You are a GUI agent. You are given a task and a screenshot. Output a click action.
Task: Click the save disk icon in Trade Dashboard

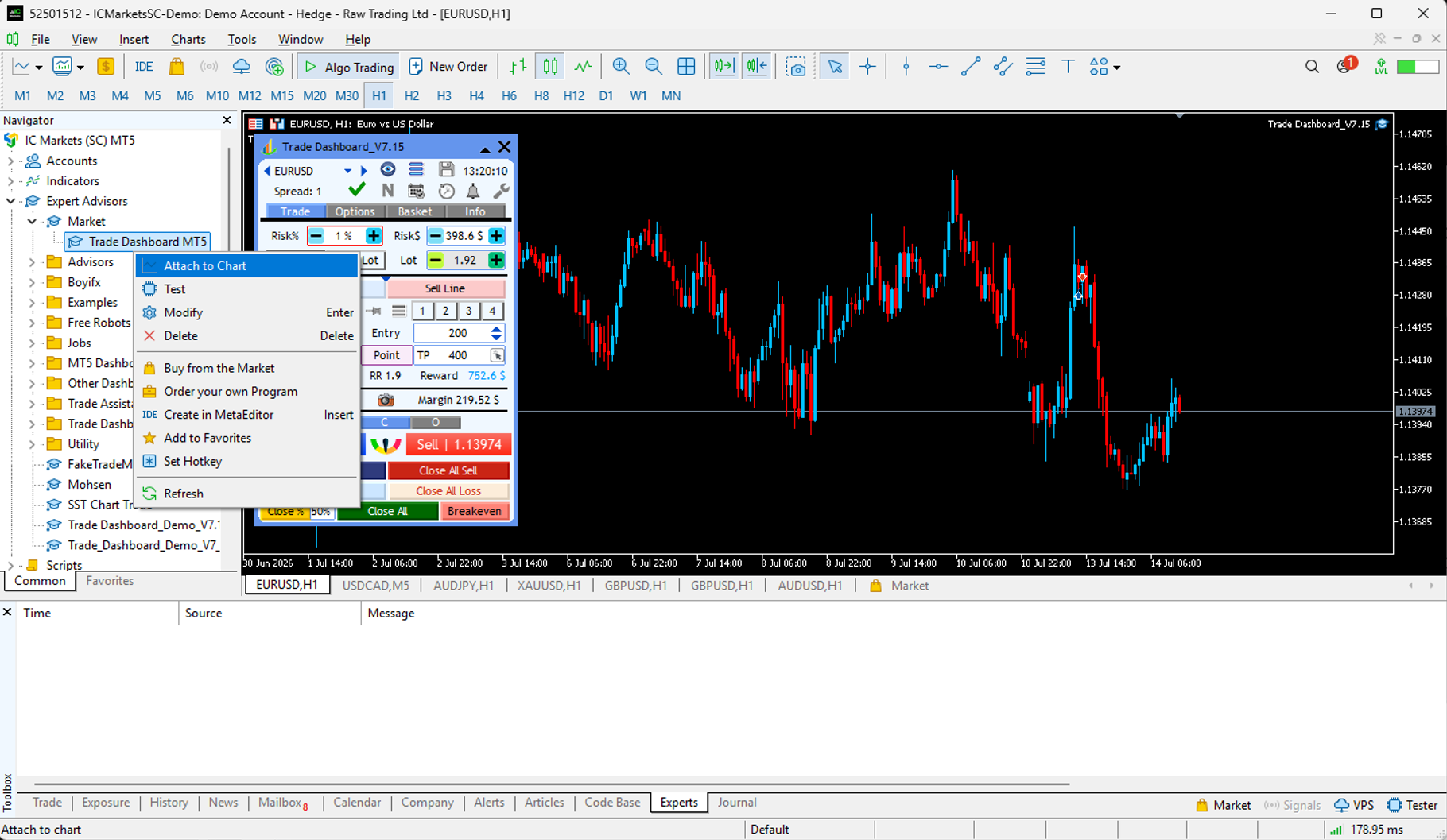click(446, 170)
